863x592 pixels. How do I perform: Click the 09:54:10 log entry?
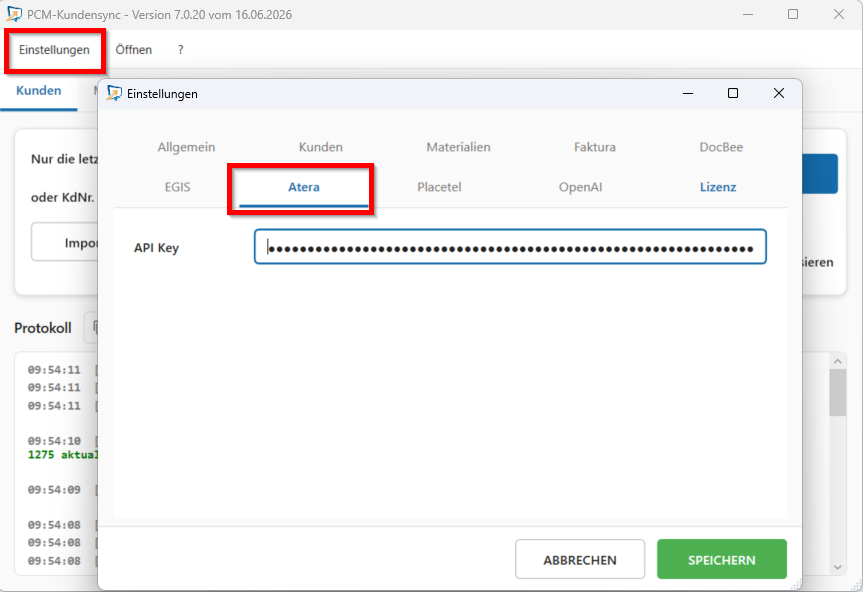point(54,441)
